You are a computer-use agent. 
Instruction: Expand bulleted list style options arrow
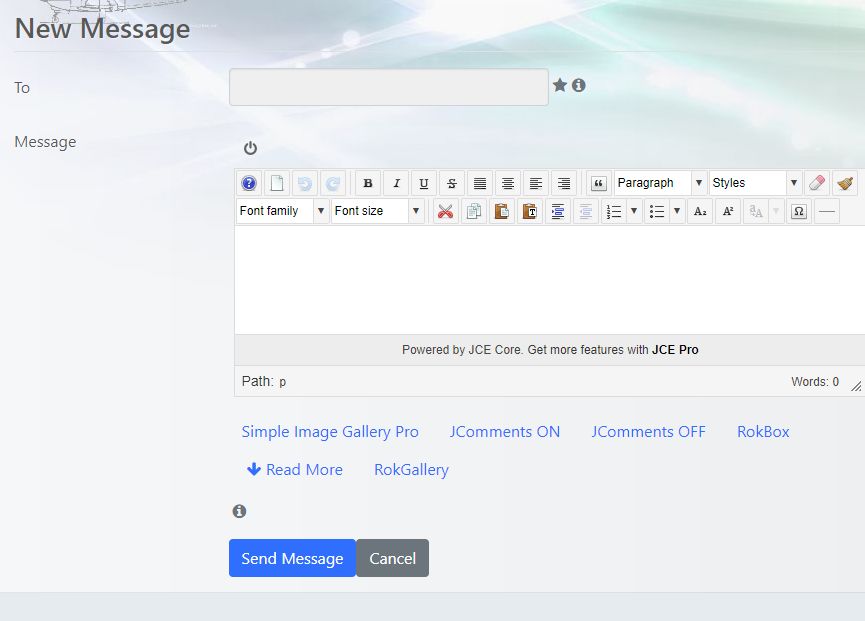point(677,211)
